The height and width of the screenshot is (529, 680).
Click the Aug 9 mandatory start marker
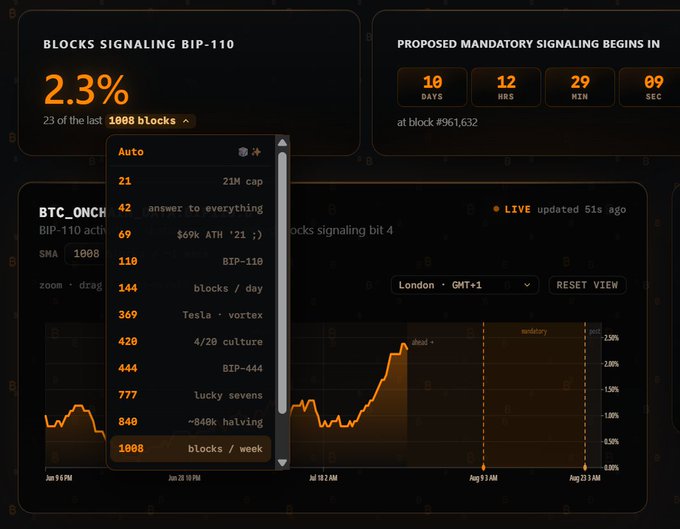[484, 467]
